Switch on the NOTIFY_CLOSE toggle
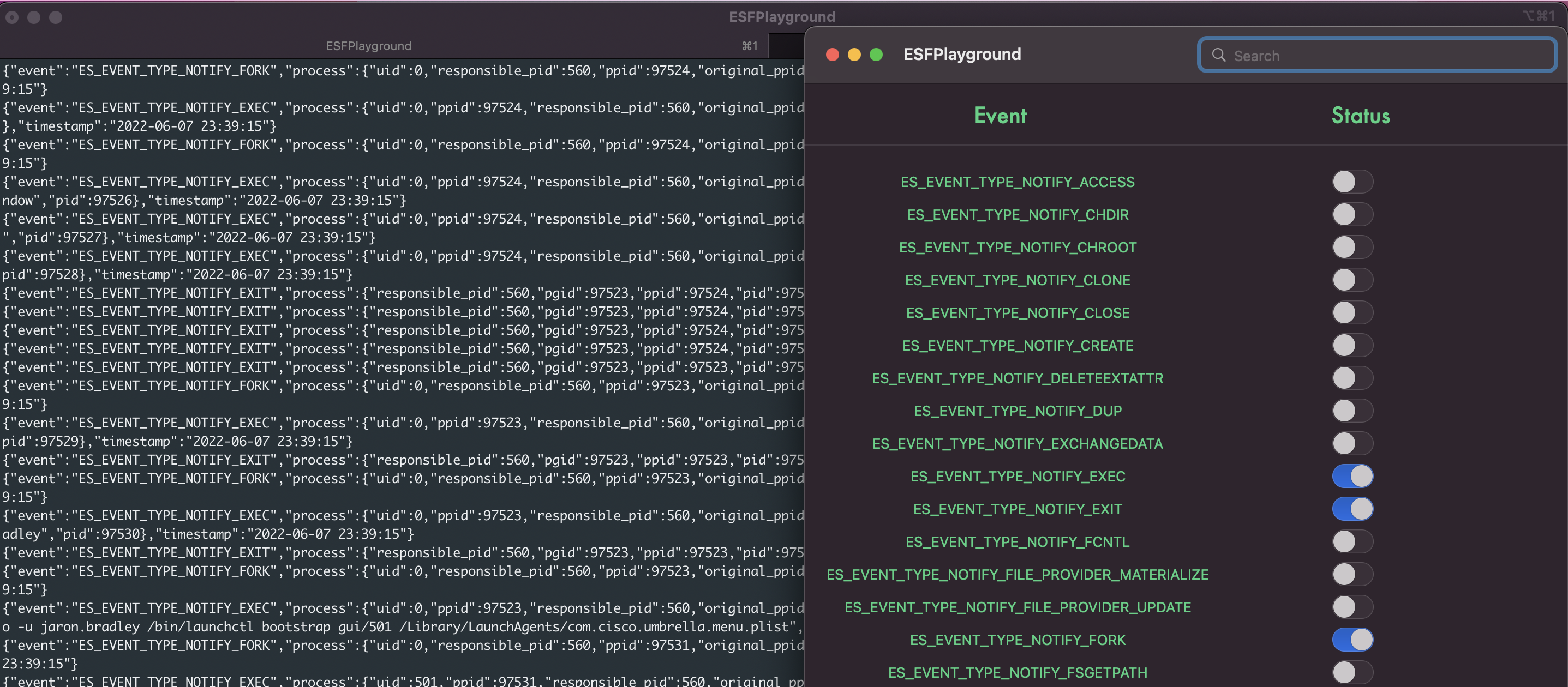1568x687 pixels. [1352, 313]
